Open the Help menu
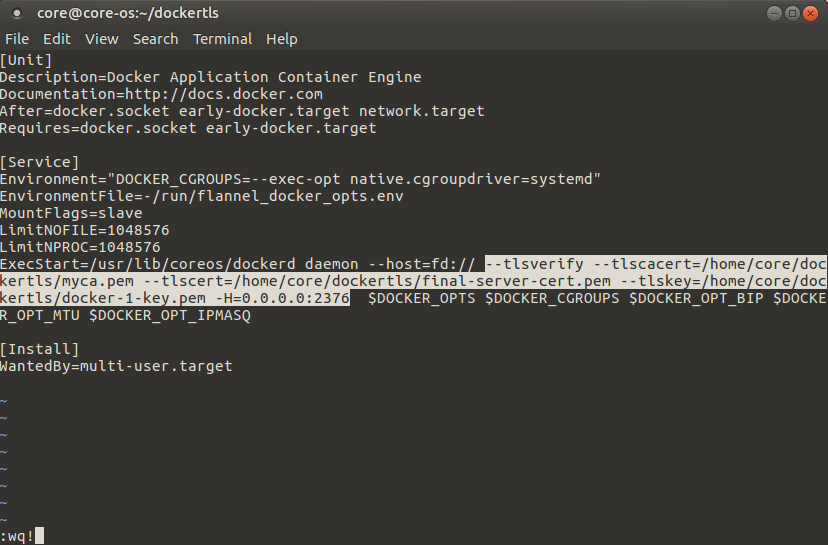 (281, 39)
